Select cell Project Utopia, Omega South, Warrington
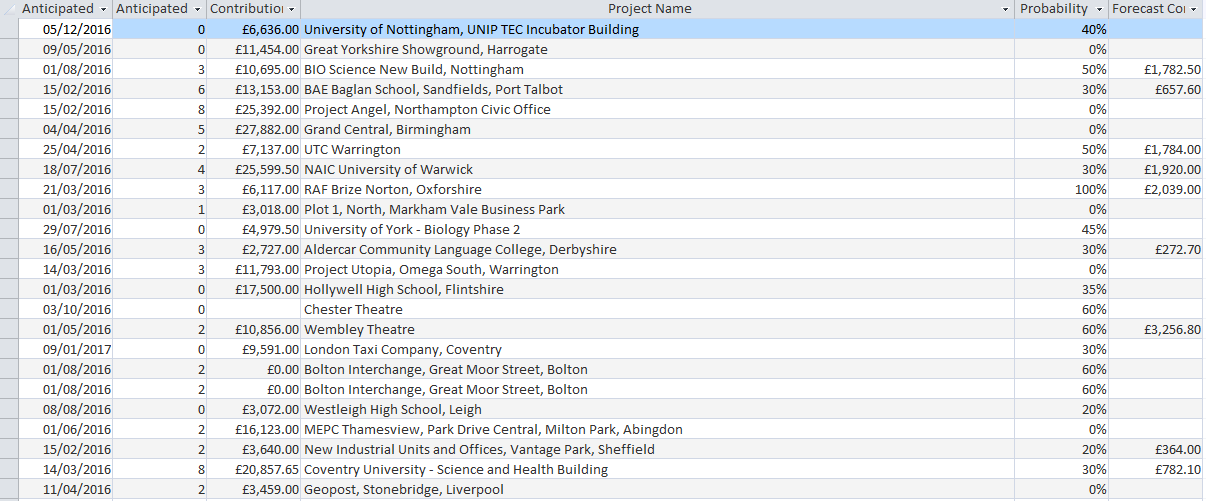1206x501 pixels. [658, 269]
